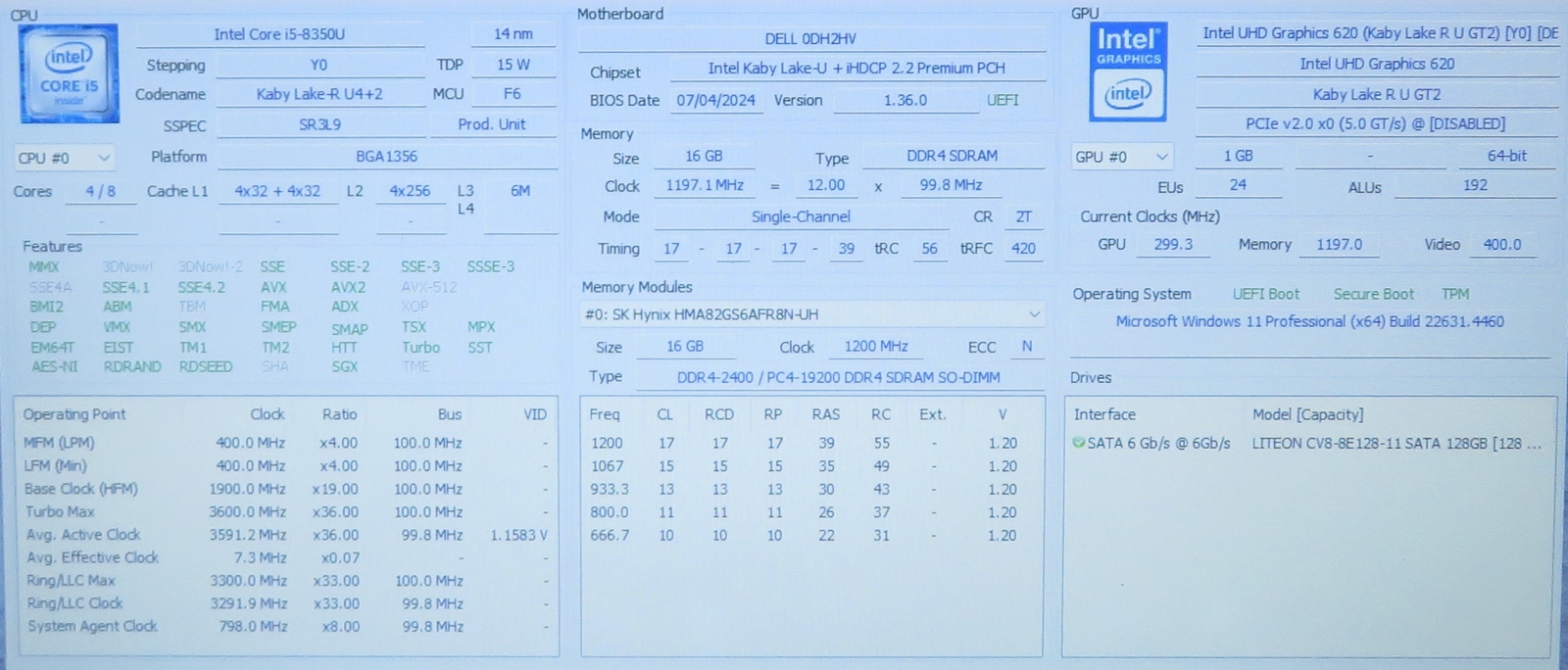Click the Prod. Unit label
This screenshot has height=670, width=1568.
click(x=492, y=124)
